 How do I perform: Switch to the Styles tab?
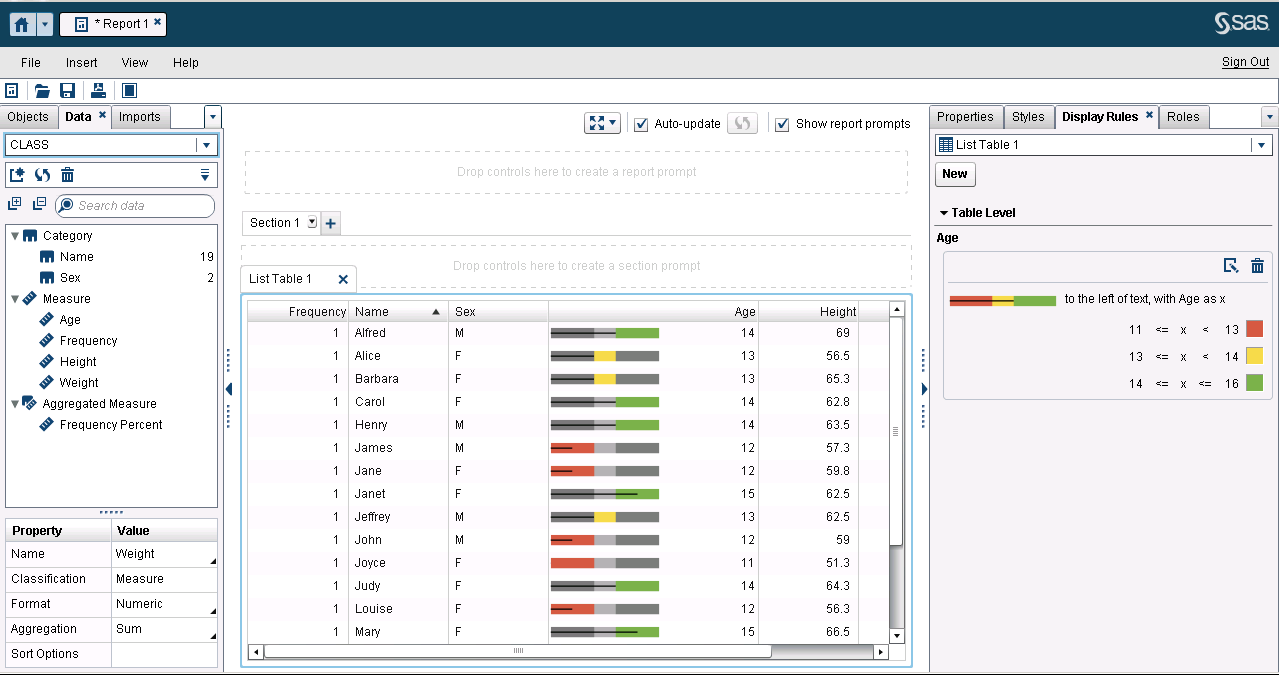(x=1028, y=116)
